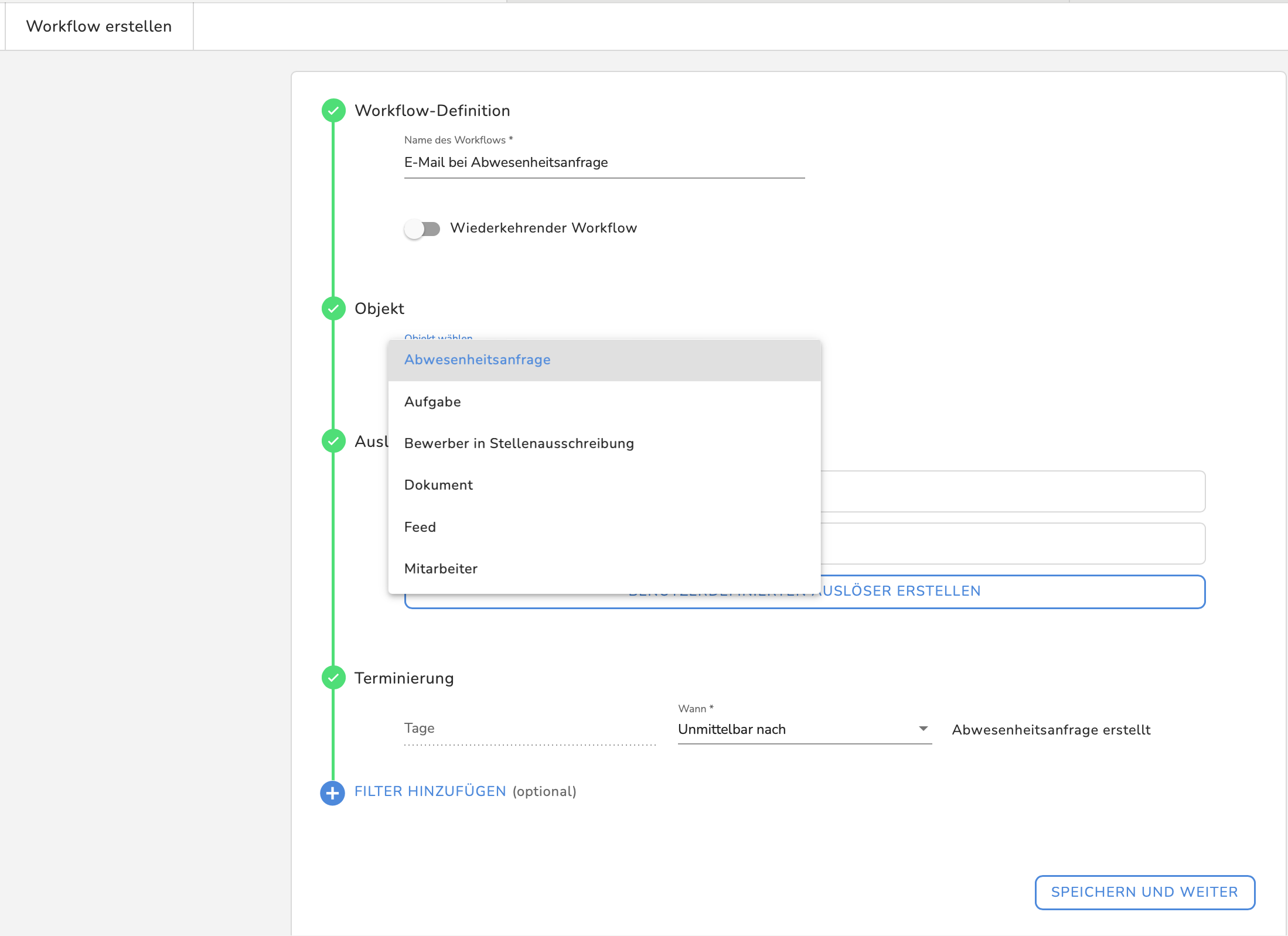Select Mitarbeiter from the list
Screen dimensions: 1288x936
[441, 569]
